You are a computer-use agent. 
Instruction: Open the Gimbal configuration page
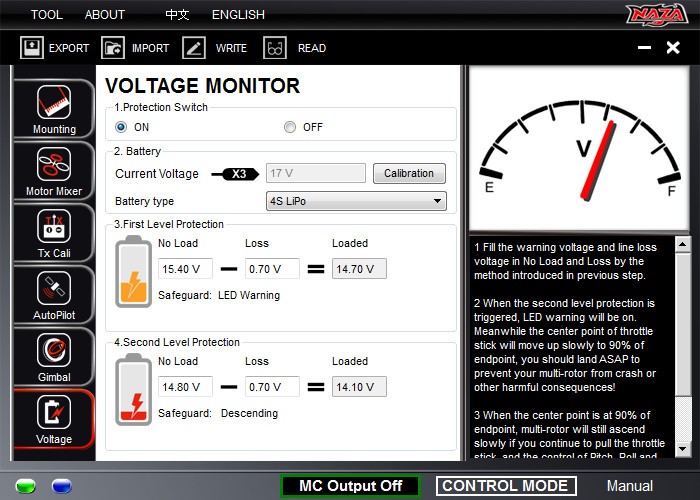pyautogui.click(x=54, y=356)
